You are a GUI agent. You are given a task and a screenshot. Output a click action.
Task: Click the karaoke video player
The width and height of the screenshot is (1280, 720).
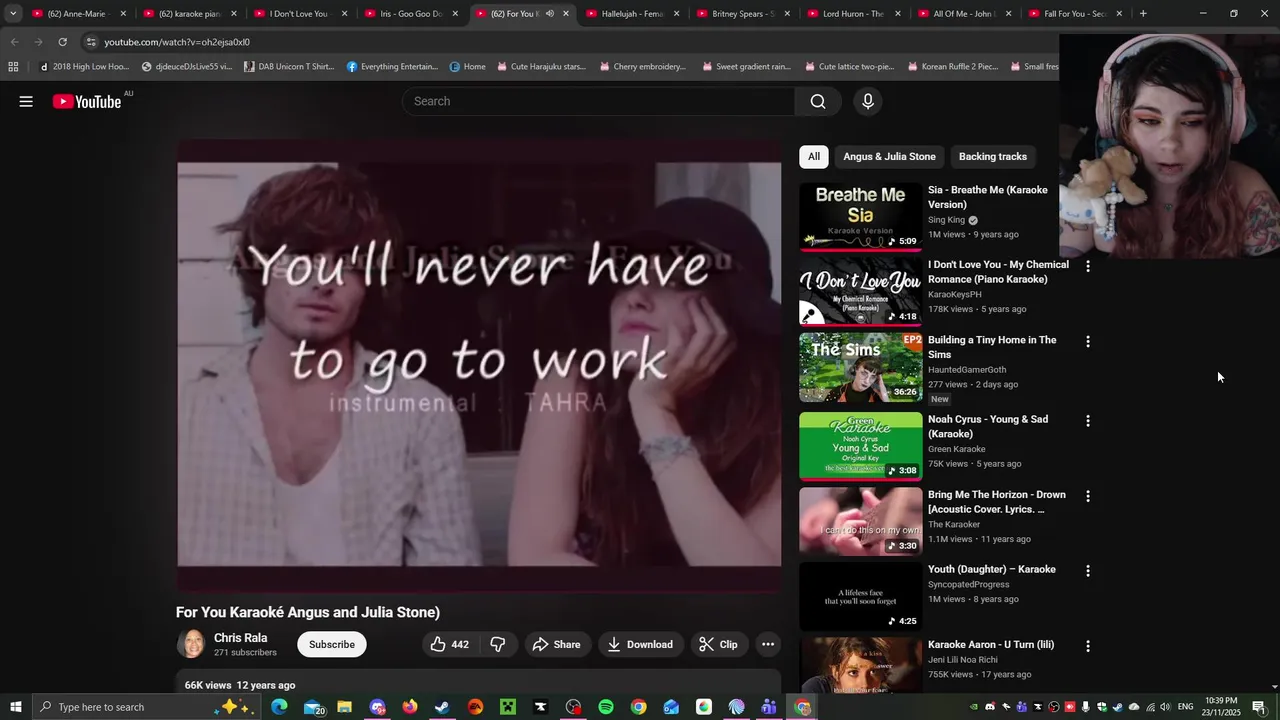coord(479,365)
